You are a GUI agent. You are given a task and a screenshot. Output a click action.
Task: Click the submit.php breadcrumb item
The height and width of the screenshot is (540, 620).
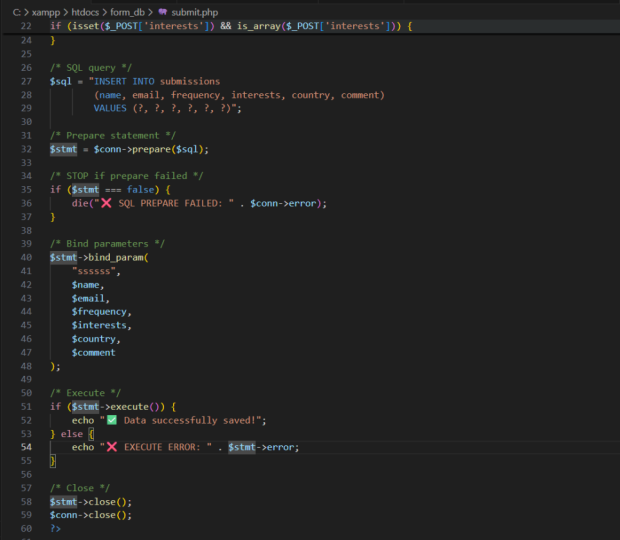point(195,13)
